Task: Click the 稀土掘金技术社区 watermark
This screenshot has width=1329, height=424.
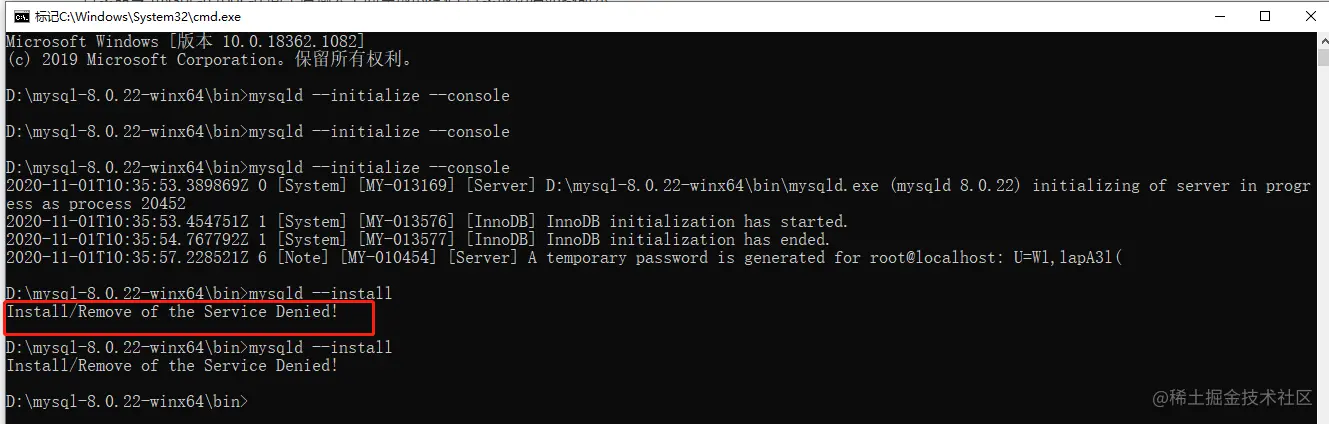Action: [1232, 398]
